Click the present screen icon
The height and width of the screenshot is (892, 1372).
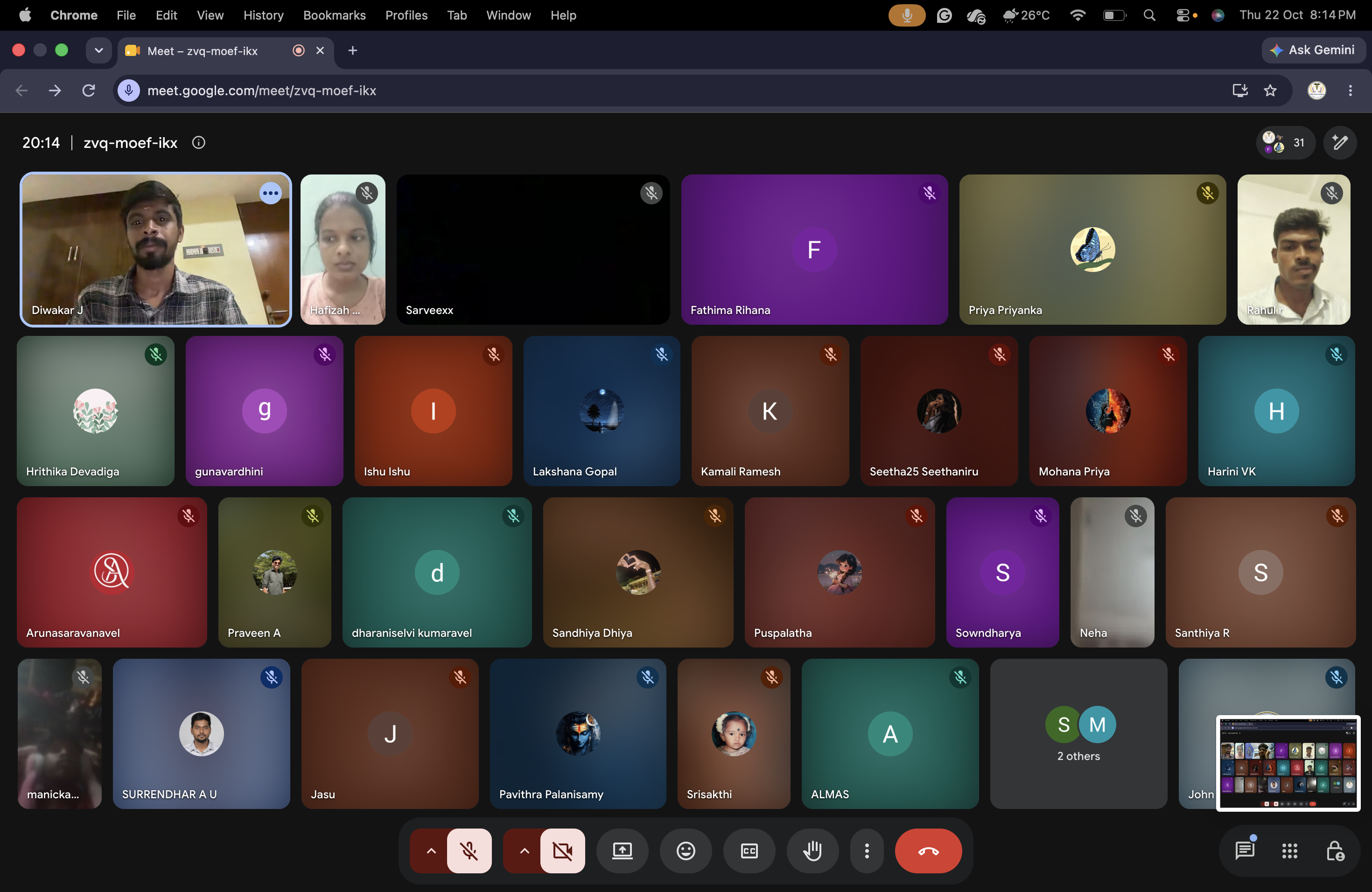[622, 850]
